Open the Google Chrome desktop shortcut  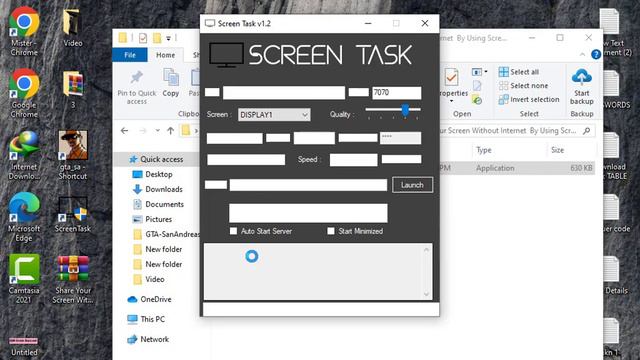[x=24, y=93]
